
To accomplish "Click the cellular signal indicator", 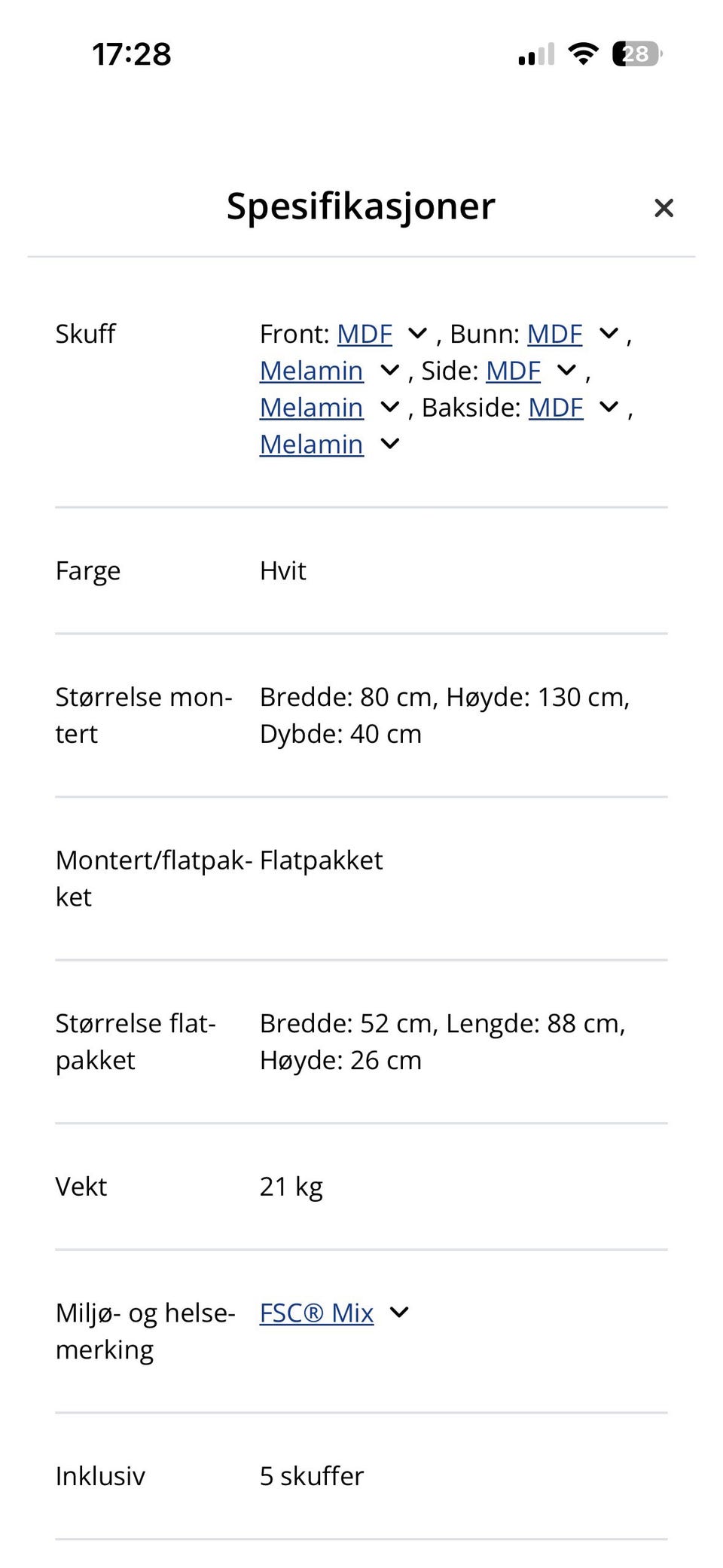I will (534, 53).
